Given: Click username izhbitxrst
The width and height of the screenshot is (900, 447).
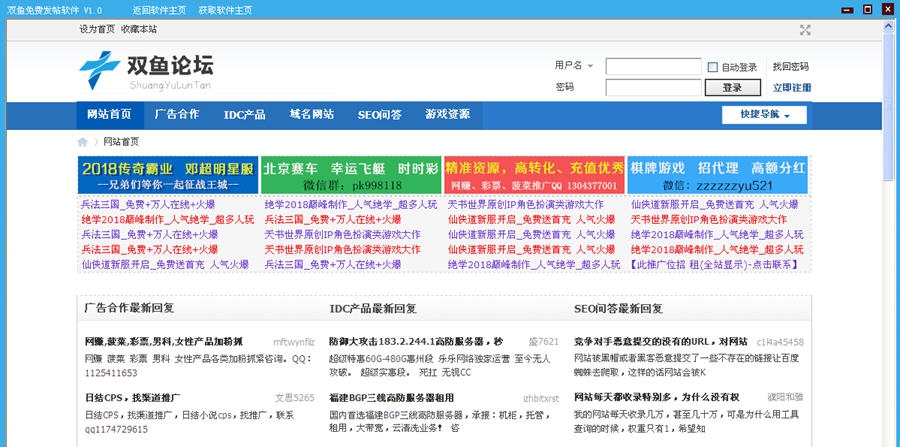Looking at the screenshot, I should (541, 398).
